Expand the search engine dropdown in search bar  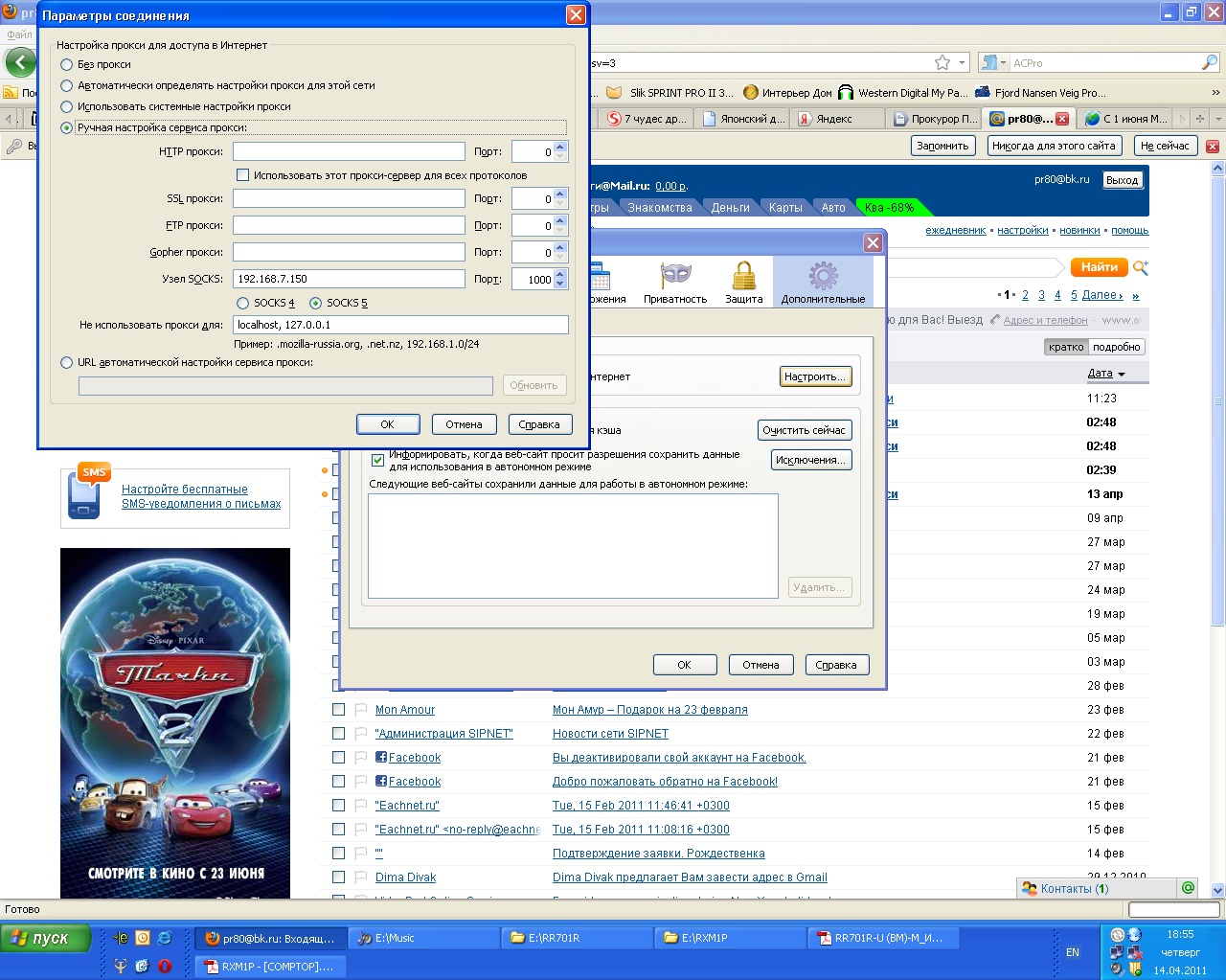pyautogui.click(x=1003, y=63)
